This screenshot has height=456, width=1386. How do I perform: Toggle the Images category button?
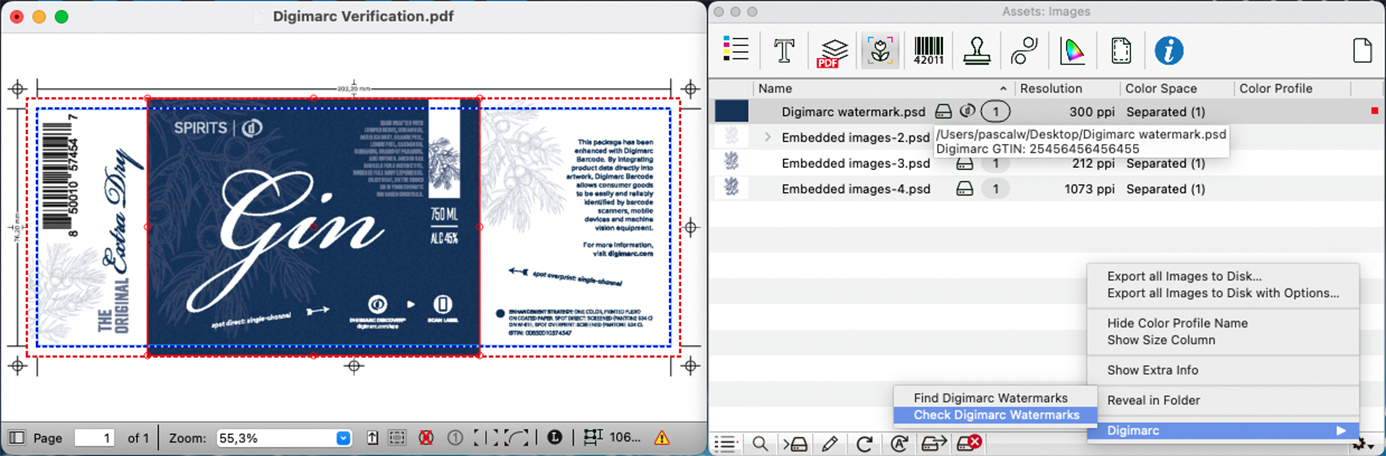coord(881,50)
